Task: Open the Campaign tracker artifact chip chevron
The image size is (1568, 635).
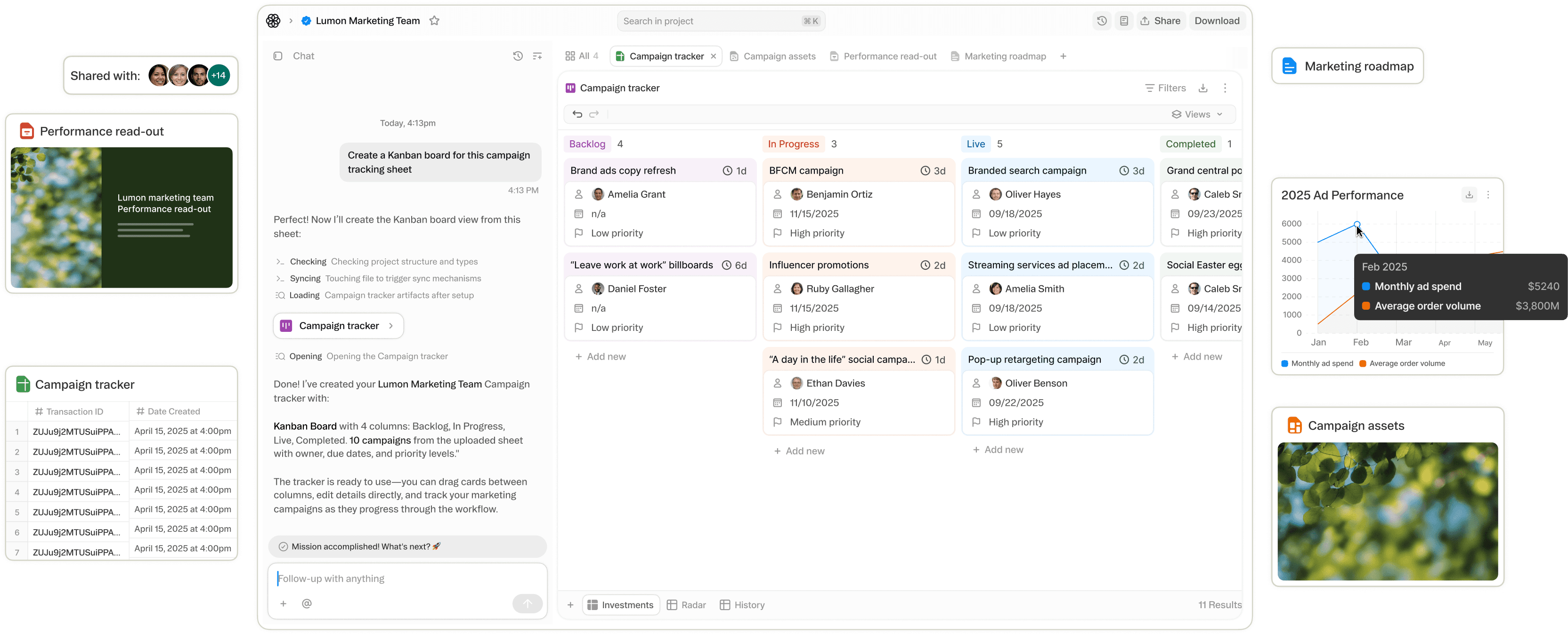Action: tap(391, 326)
